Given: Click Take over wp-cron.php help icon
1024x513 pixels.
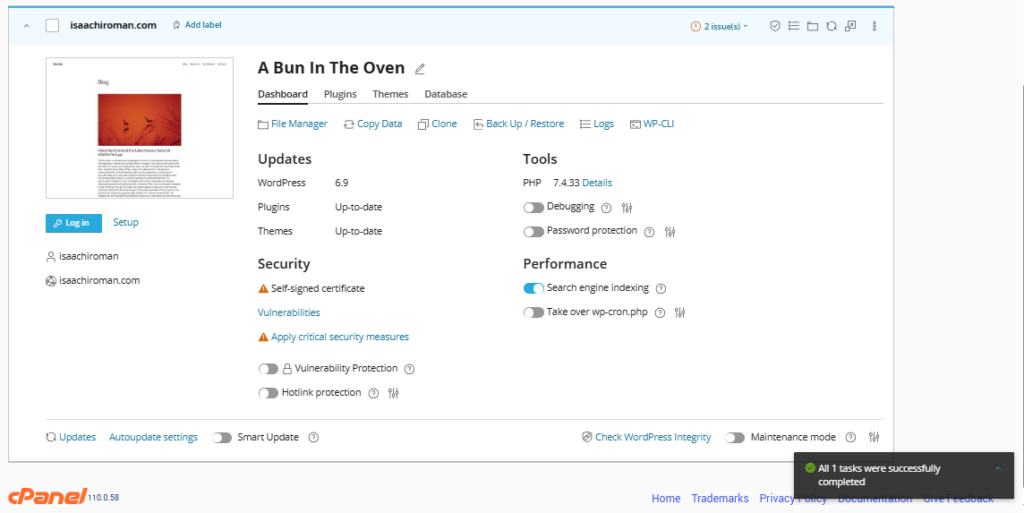Looking at the screenshot, I should point(660,313).
